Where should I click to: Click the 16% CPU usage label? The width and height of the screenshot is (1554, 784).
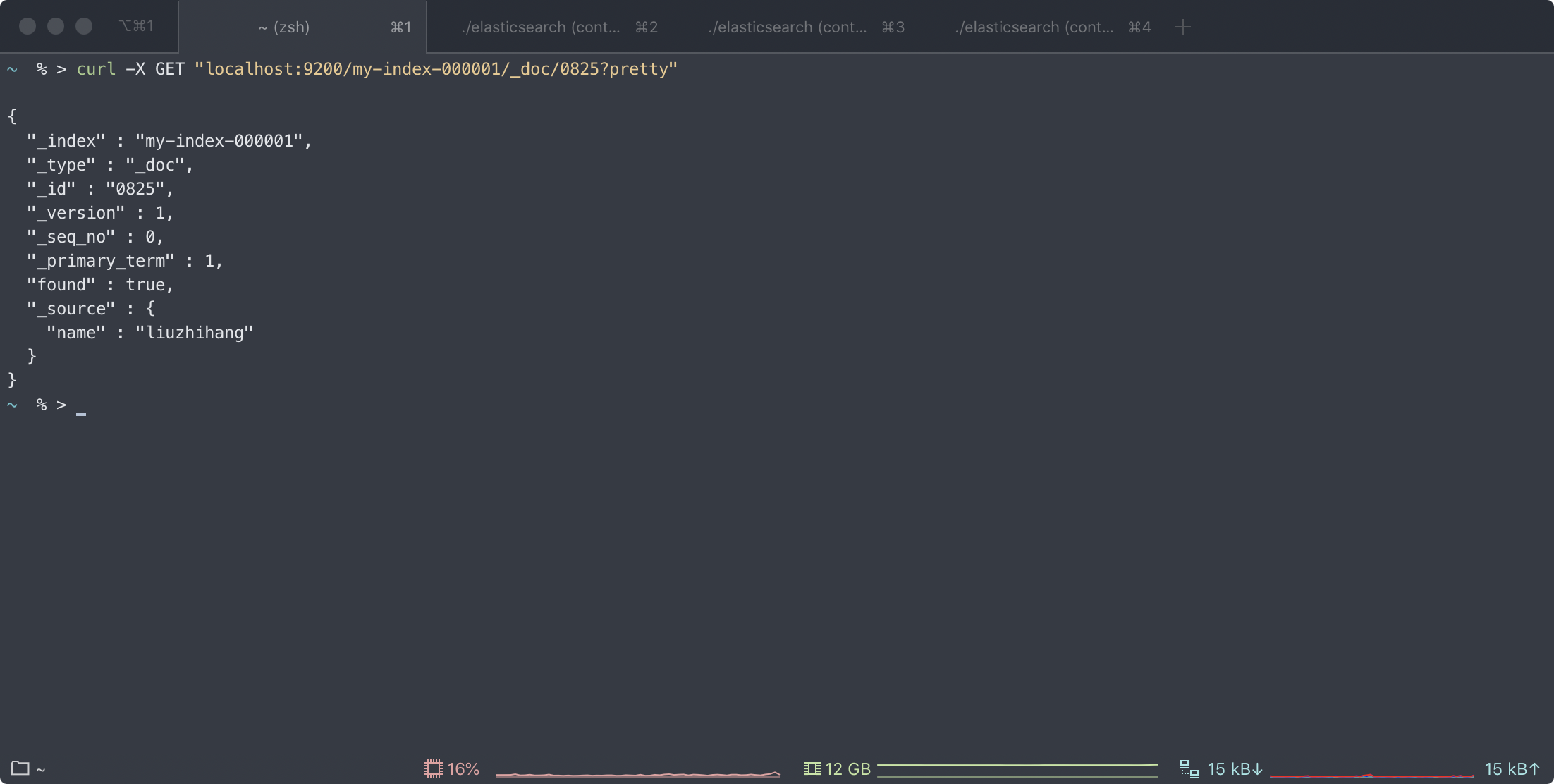pyautogui.click(x=463, y=768)
